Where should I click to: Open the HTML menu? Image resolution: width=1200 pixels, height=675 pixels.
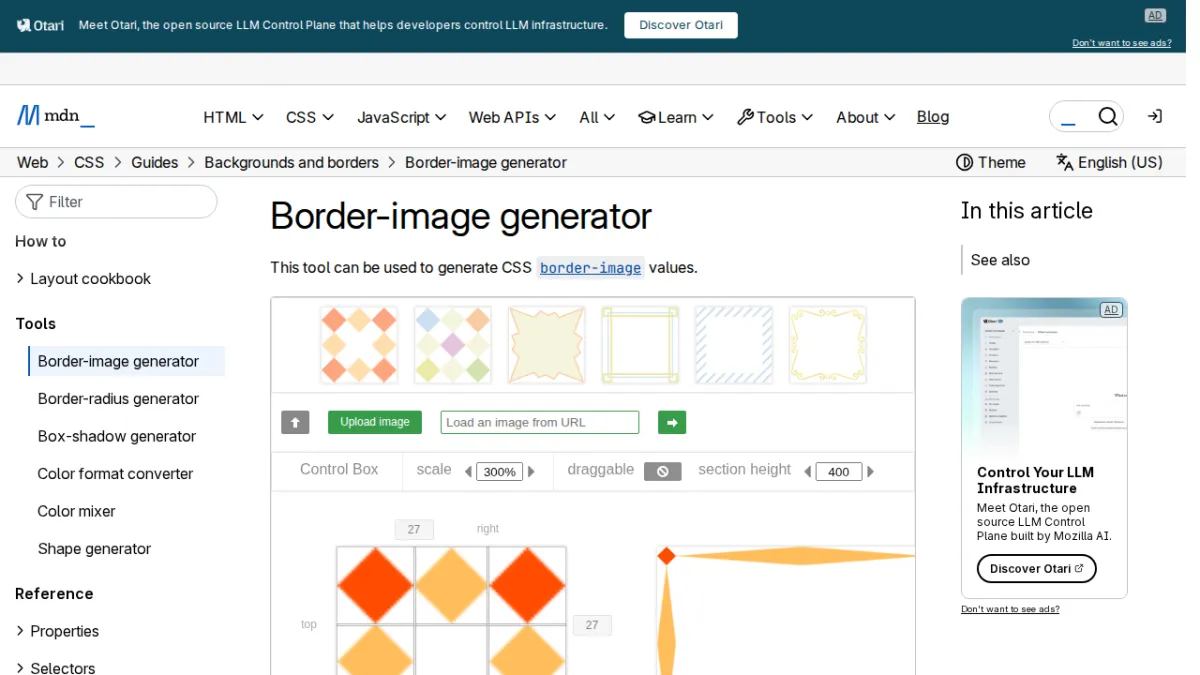coord(233,117)
